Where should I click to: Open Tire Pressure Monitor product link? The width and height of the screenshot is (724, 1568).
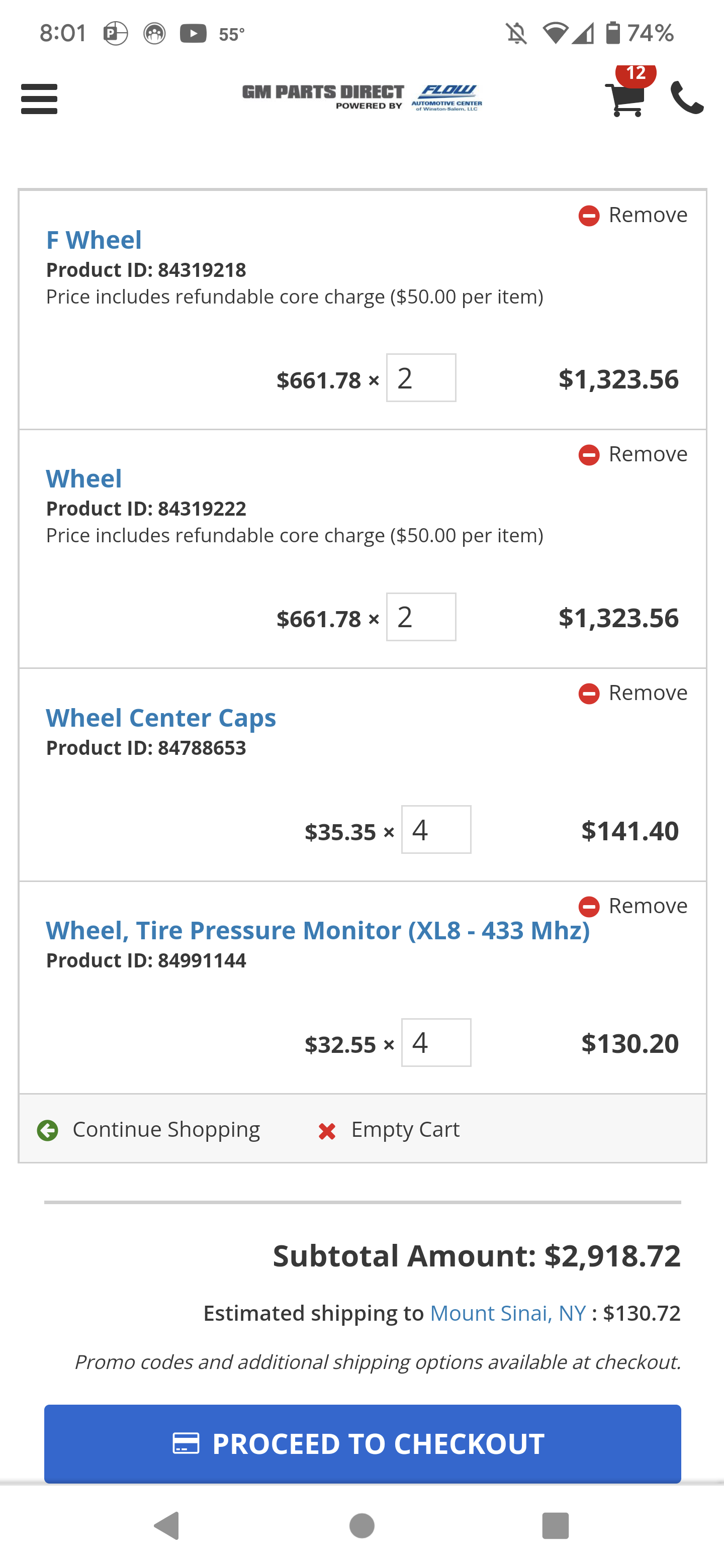pyautogui.click(x=318, y=931)
